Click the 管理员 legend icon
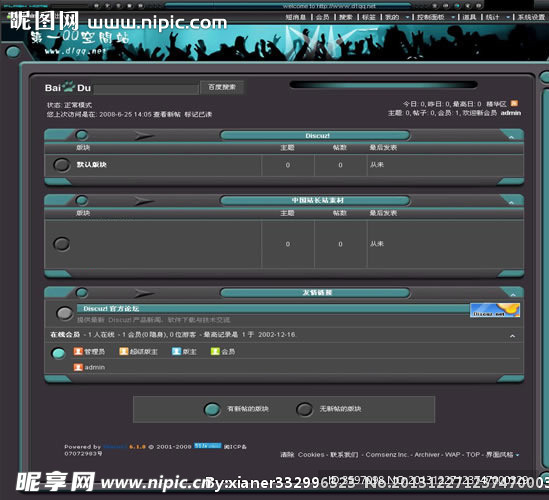Screen dimensions: 549x500 pyautogui.click(x=78, y=351)
